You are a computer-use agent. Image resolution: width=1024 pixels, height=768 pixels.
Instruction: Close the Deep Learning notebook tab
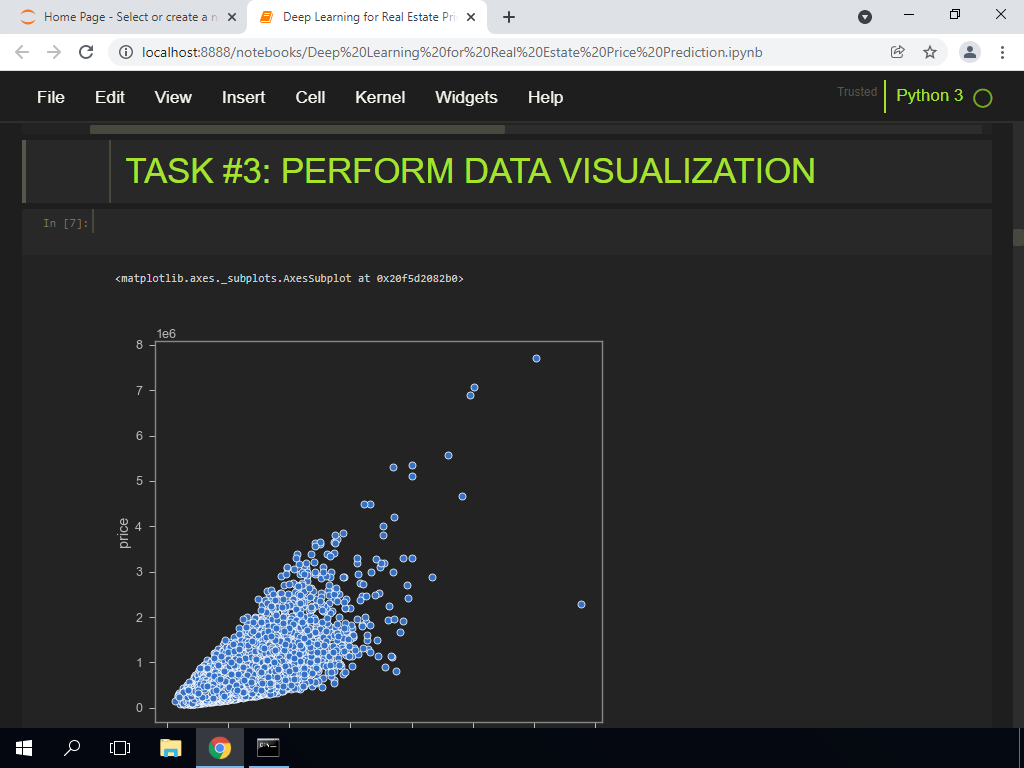[471, 17]
